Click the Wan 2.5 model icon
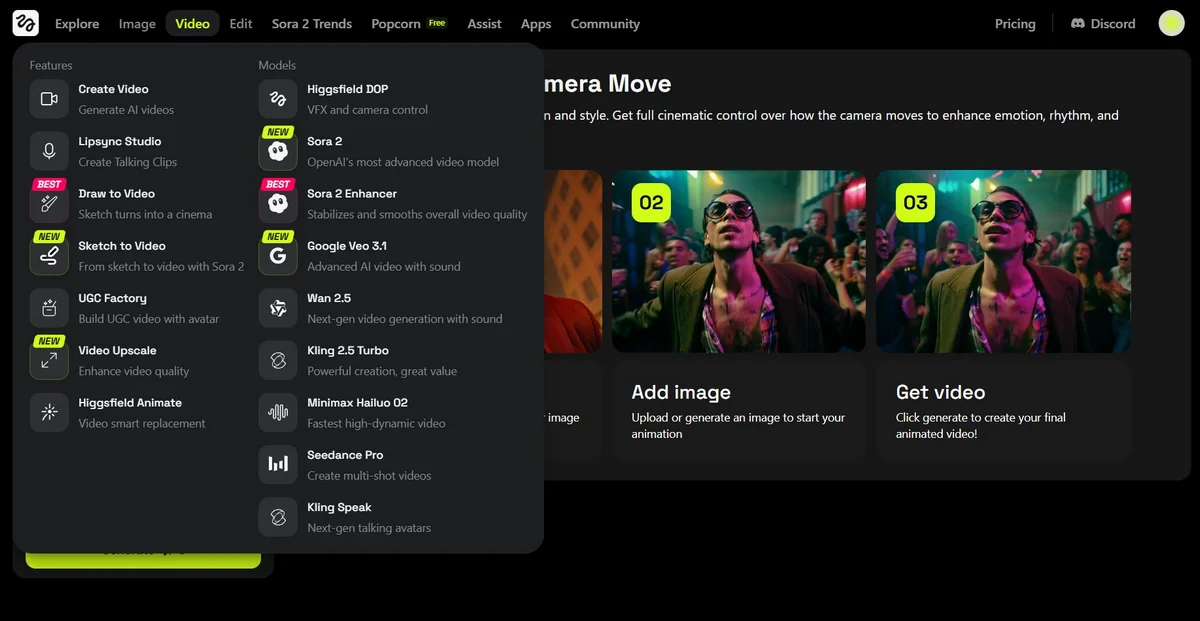 278,308
